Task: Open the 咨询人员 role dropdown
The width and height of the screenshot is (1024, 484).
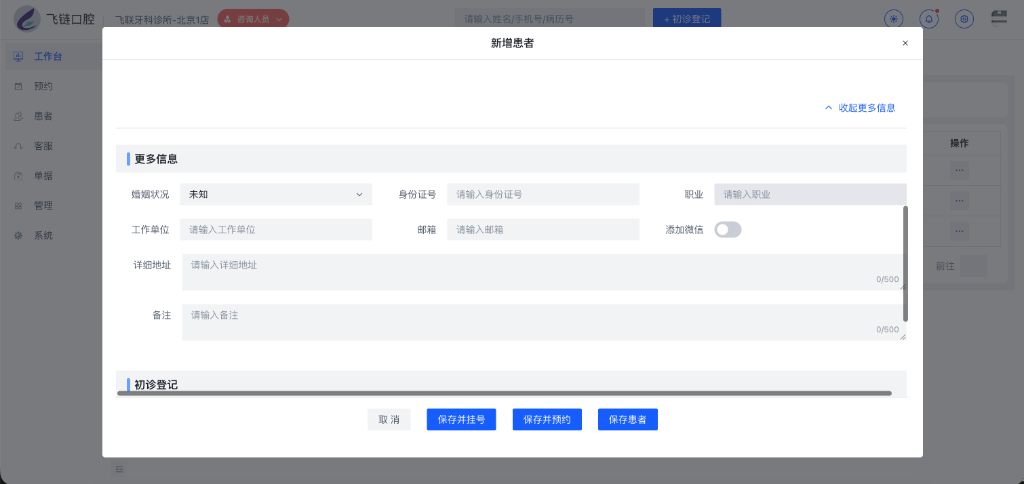Action: click(x=253, y=19)
